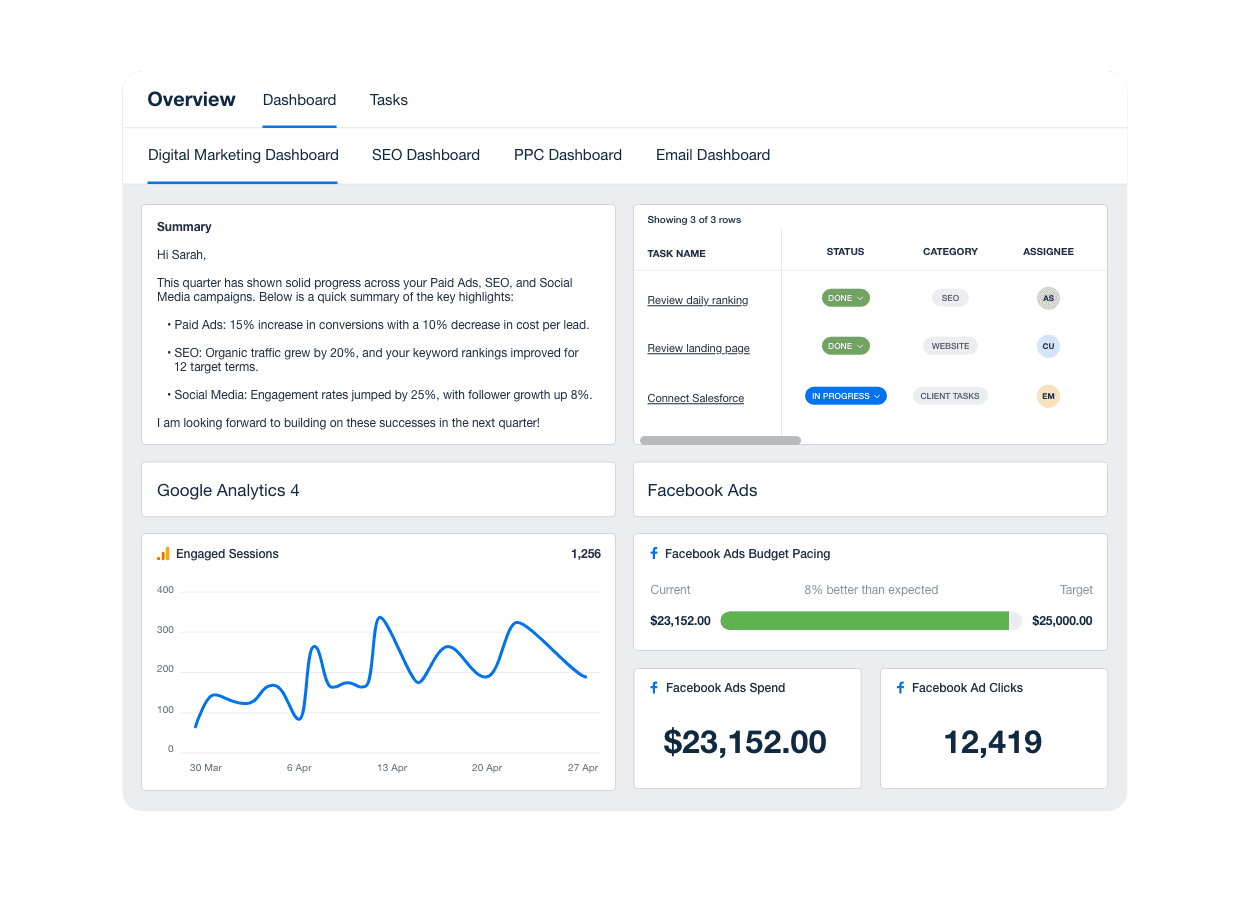Click the Facebook icon on Budget Pacing widget

[x=653, y=553]
